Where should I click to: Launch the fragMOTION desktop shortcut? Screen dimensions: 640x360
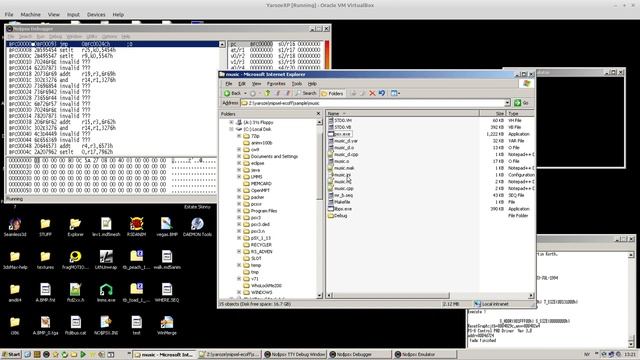tap(75, 260)
